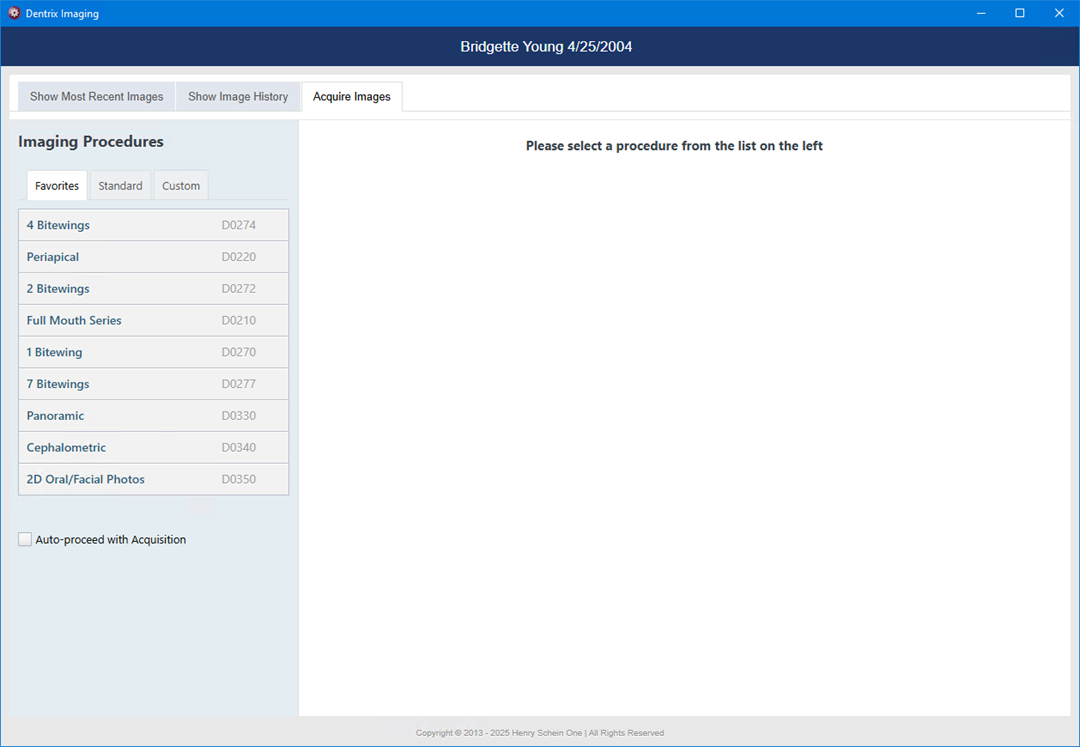Viewport: 1080px width, 747px height.
Task: Select the Acquire Images tab
Action: (352, 96)
